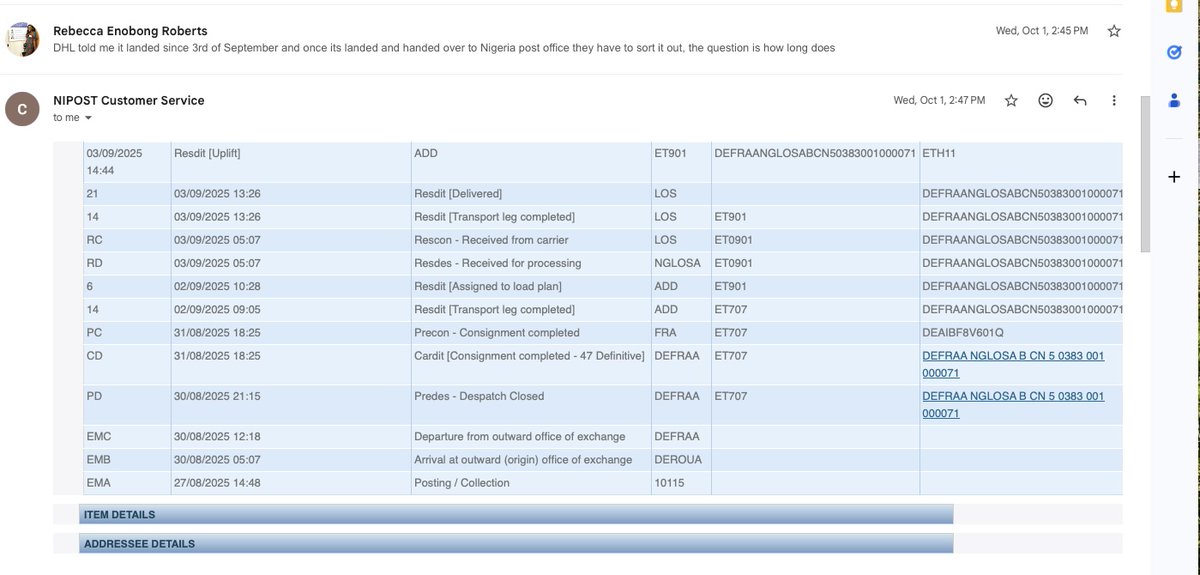Screen dimensions: 1200x575
Task: Get add-ons plus icon in side panel
Action: pyautogui.click(x=1174, y=177)
